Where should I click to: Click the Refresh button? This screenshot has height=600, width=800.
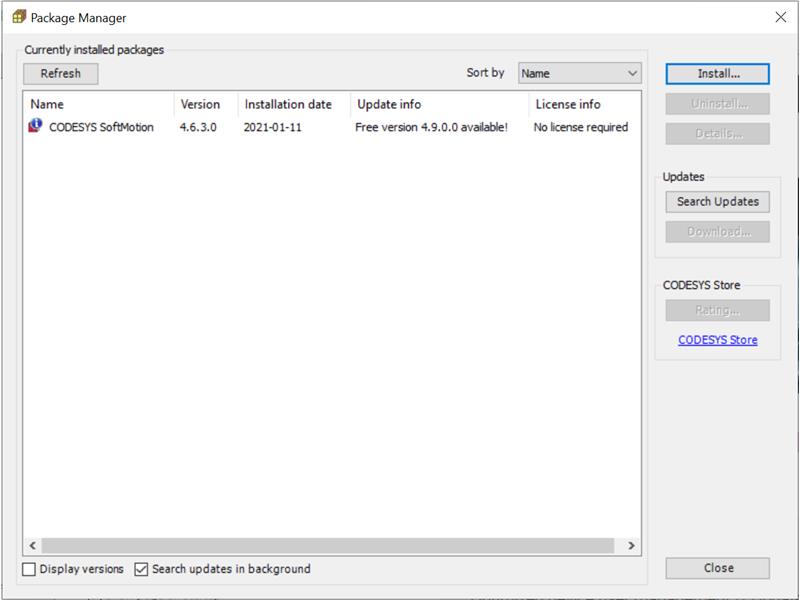(x=61, y=73)
